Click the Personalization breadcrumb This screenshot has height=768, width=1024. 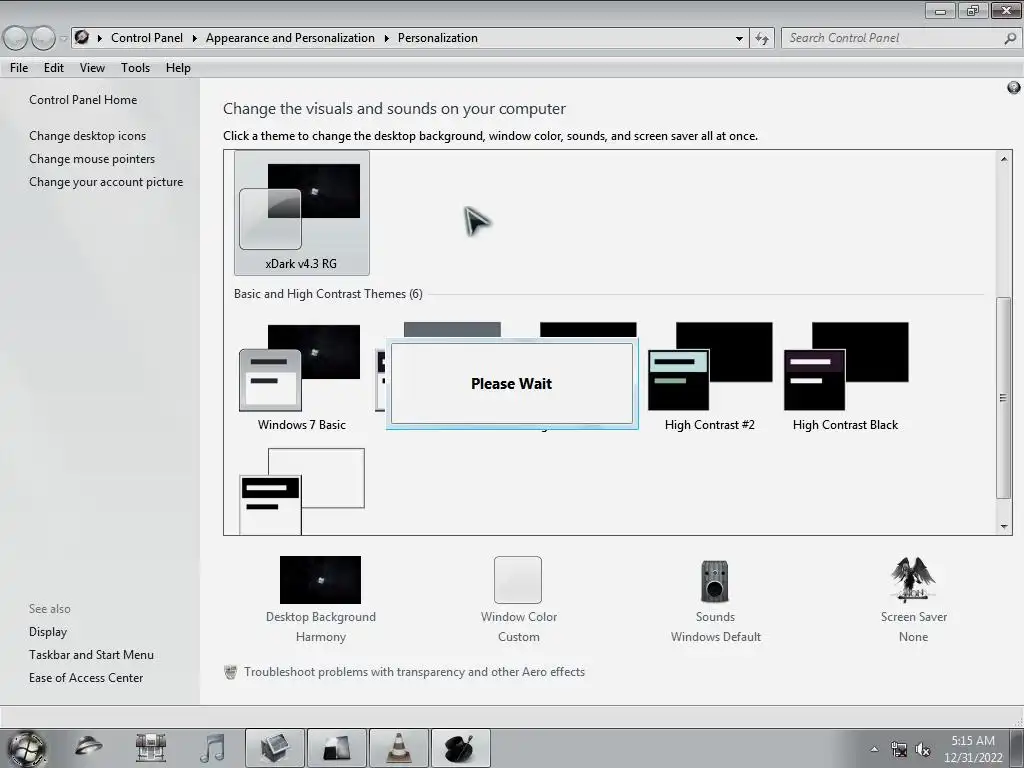tap(438, 39)
